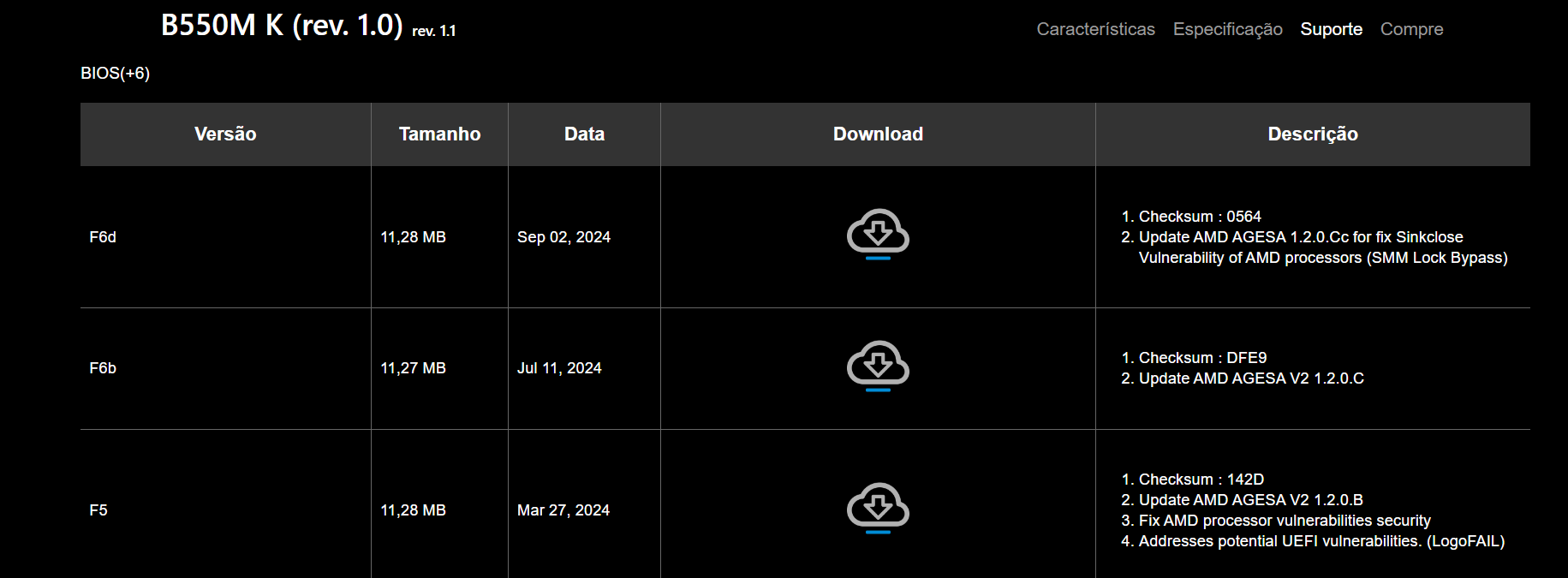The width and height of the screenshot is (1568, 578).
Task: Click Fix AMD processor vulnerabilities security line
Action: coord(1285,521)
